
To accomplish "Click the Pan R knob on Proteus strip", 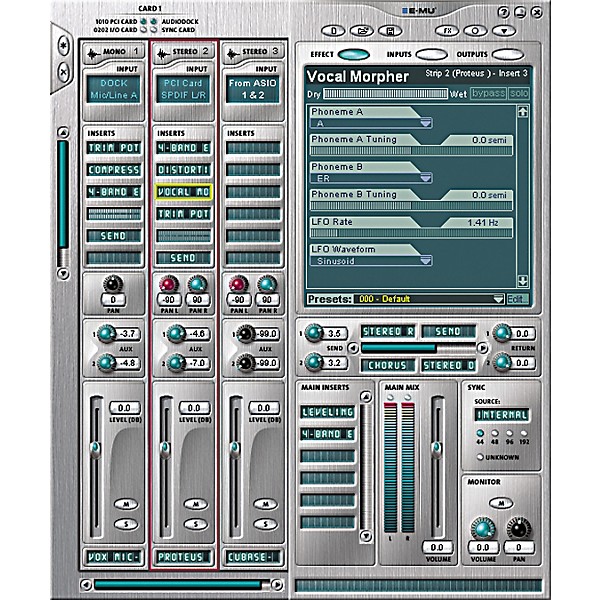I will click(197, 284).
